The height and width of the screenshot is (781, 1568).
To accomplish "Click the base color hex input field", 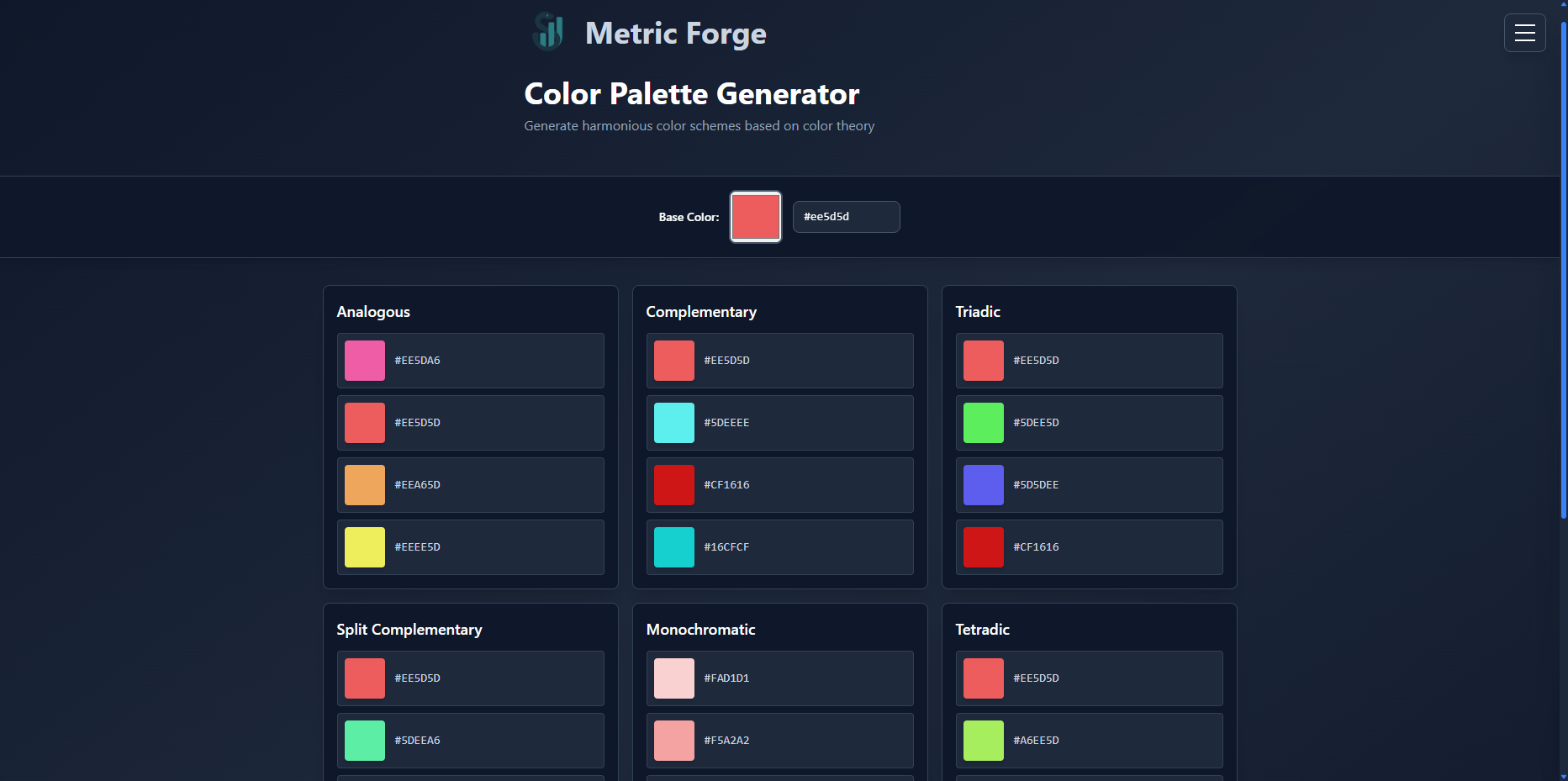I will coord(846,217).
